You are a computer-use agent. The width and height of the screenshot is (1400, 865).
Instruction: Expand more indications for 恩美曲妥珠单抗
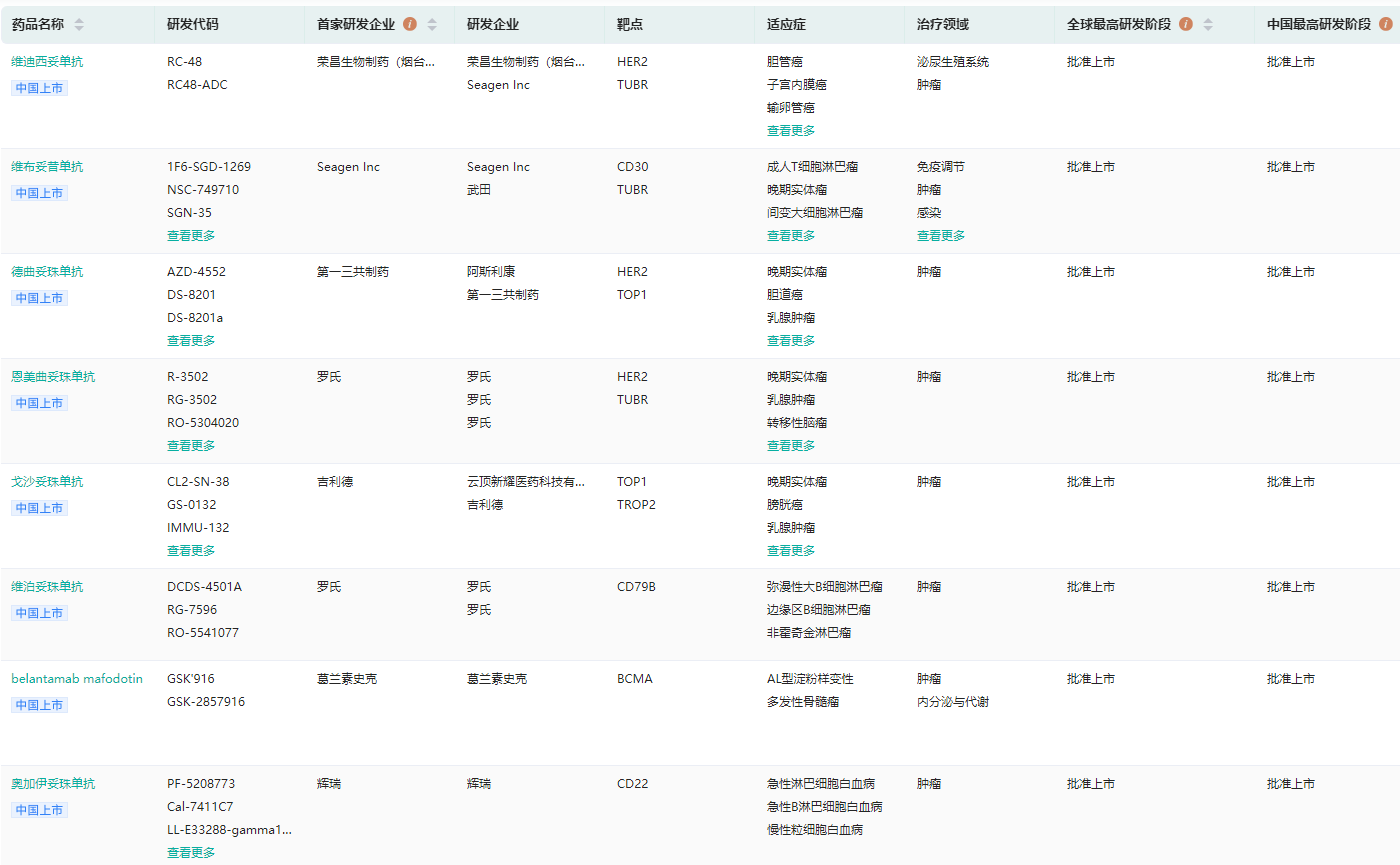click(791, 446)
